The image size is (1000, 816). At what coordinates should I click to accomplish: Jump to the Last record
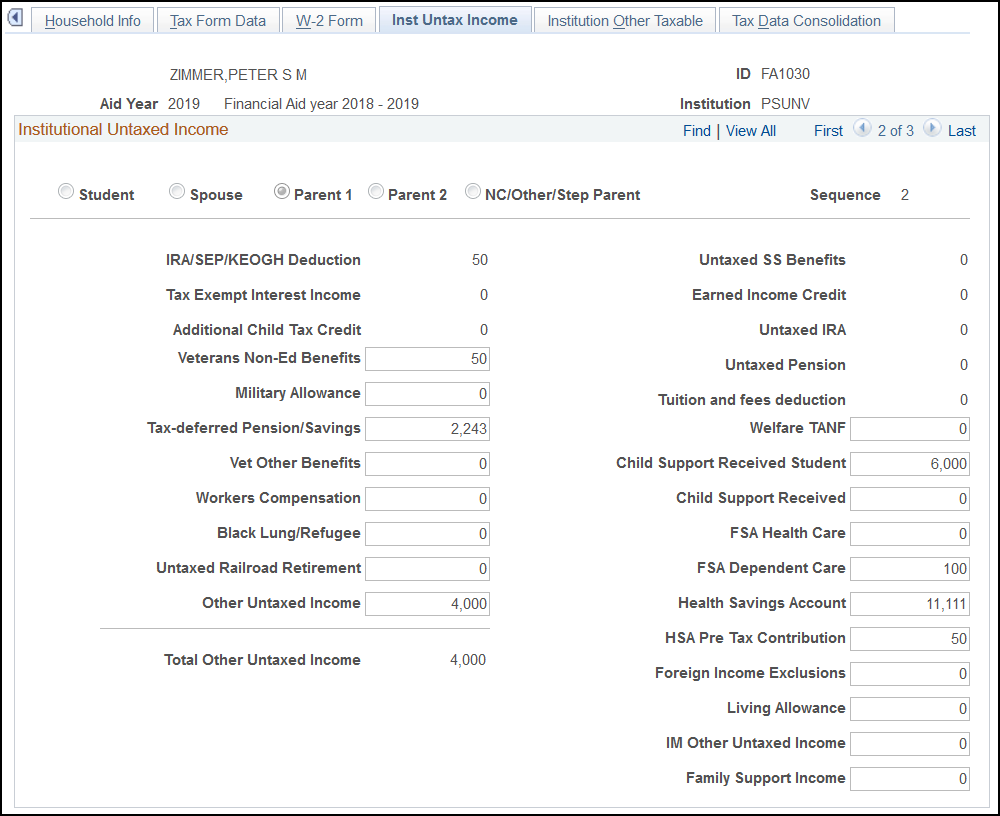pyautogui.click(x=963, y=130)
